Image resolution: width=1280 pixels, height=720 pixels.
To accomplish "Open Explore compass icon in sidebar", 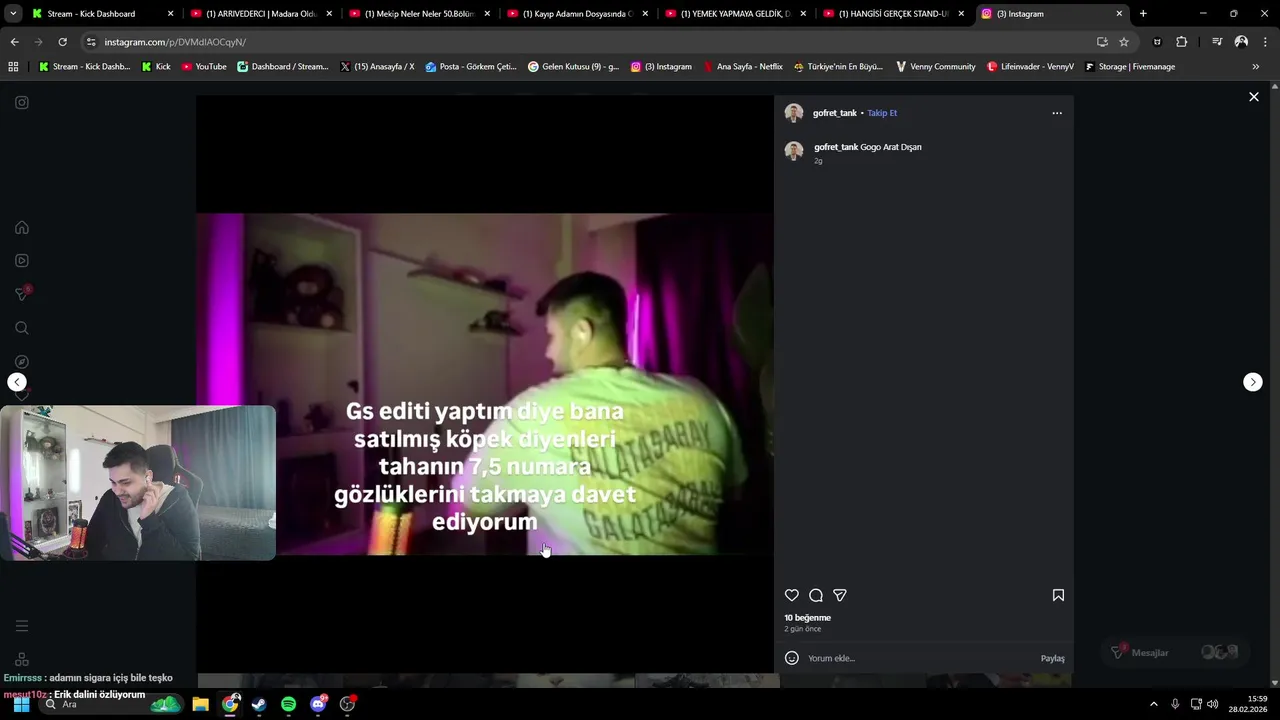I will pos(22,361).
